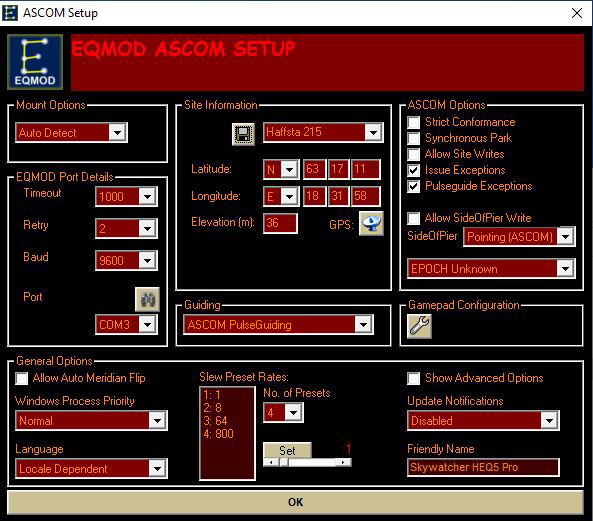Click the ASCOM Setup title bar icon
The height and width of the screenshot is (521, 593).
click(9, 13)
